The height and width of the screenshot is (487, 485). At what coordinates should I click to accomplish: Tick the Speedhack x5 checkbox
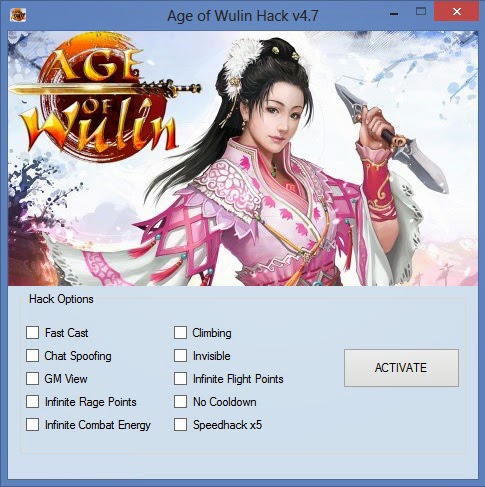(180, 424)
